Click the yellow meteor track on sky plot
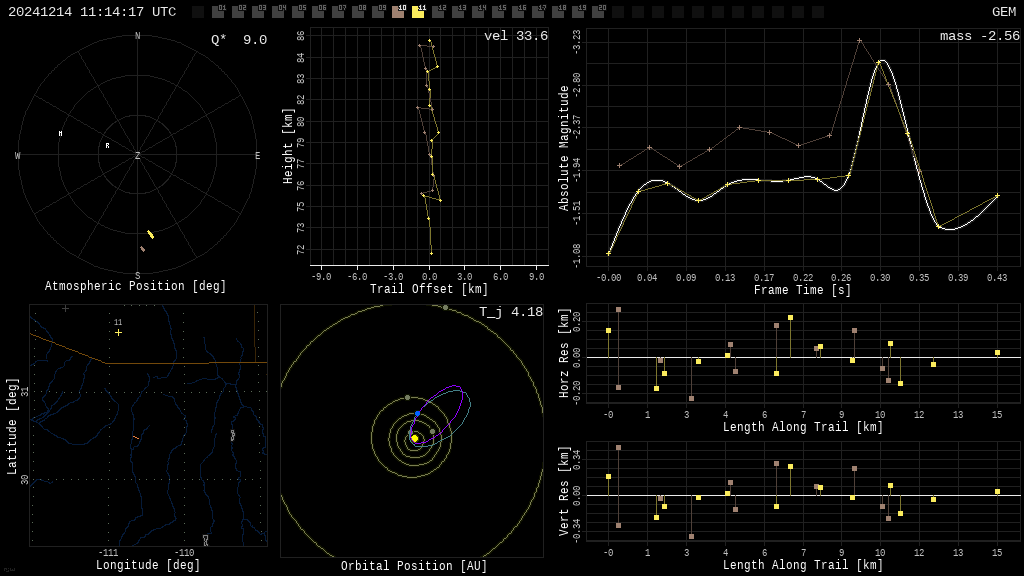 click(151, 234)
